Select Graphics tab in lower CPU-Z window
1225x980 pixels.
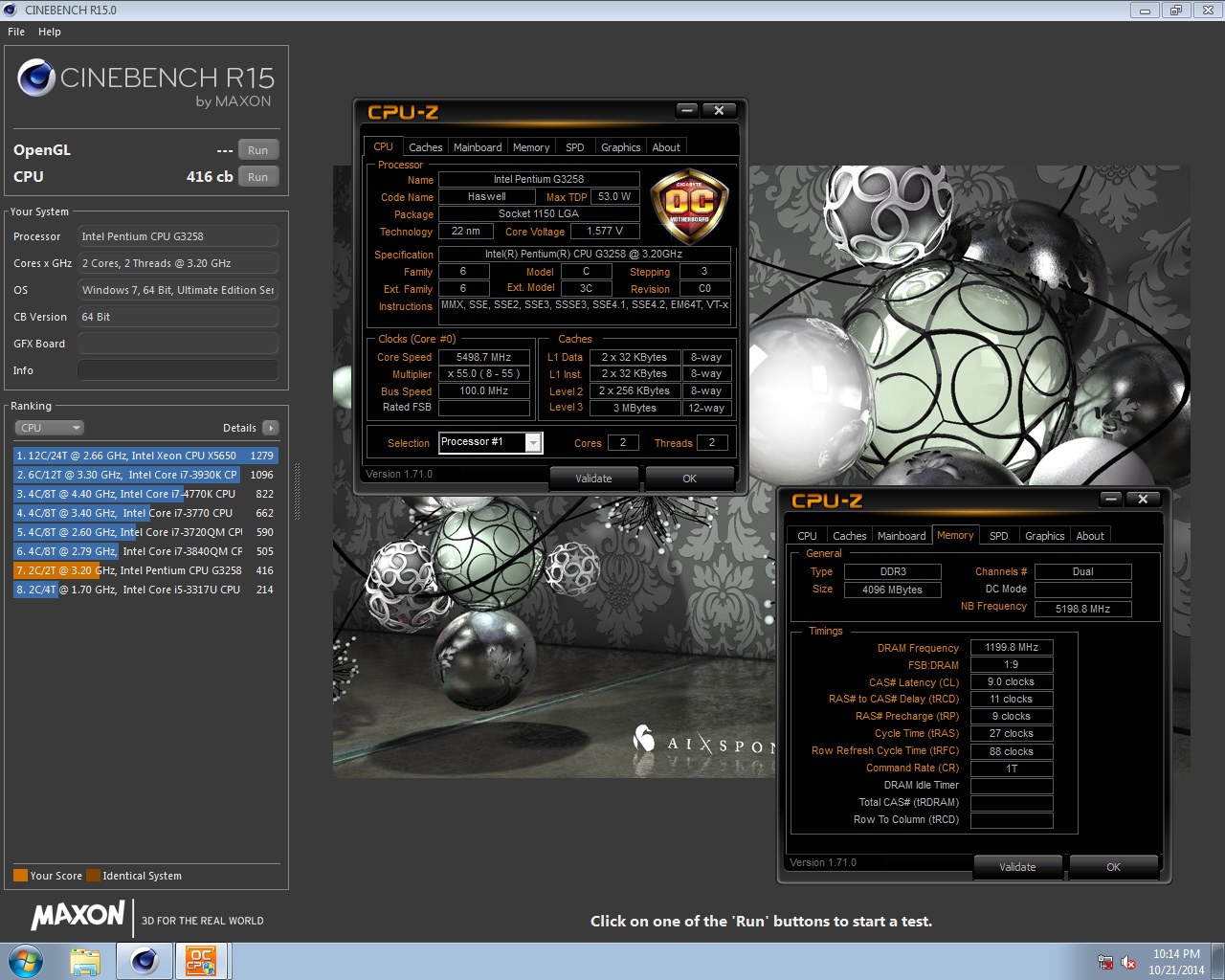coord(1044,536)
